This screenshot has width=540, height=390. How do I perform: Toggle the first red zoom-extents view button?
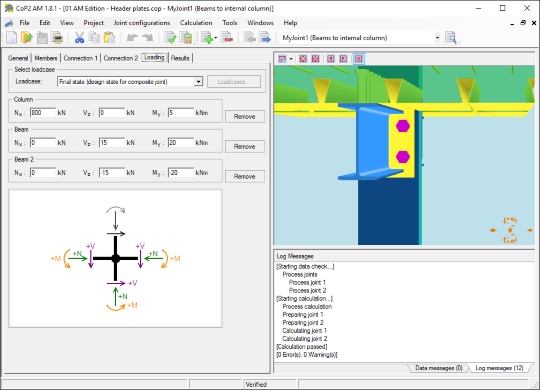303,59
